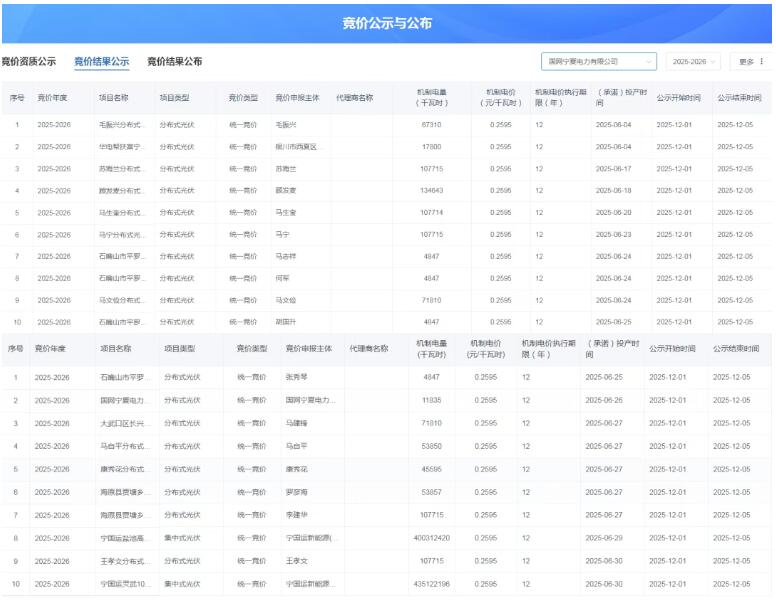Select applicant cell 马生奎
Image resolution: width=776 pixels, height=601 pixels.
click(x=286, y=213)
